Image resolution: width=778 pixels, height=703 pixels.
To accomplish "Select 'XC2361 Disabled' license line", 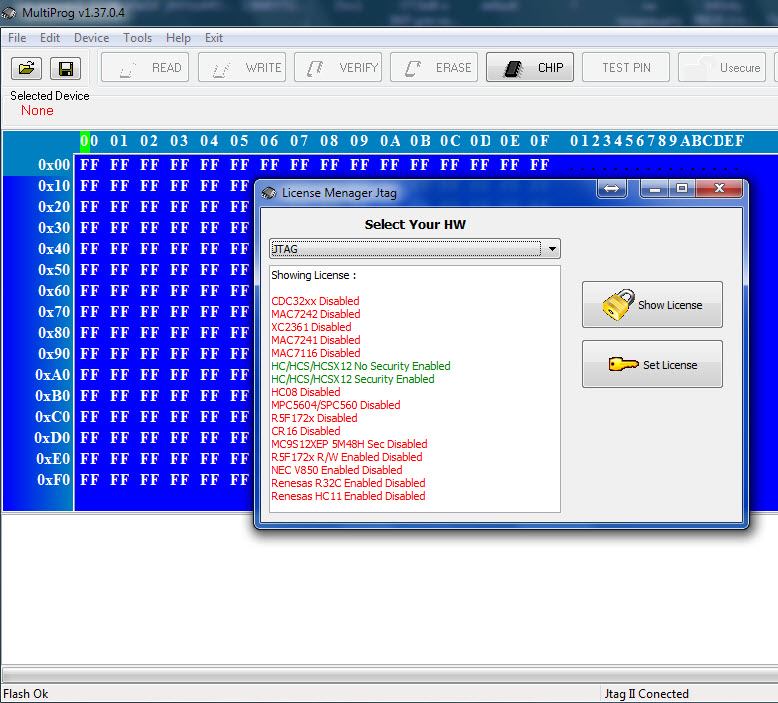I will pyautogui.click(x=311, y=327).
